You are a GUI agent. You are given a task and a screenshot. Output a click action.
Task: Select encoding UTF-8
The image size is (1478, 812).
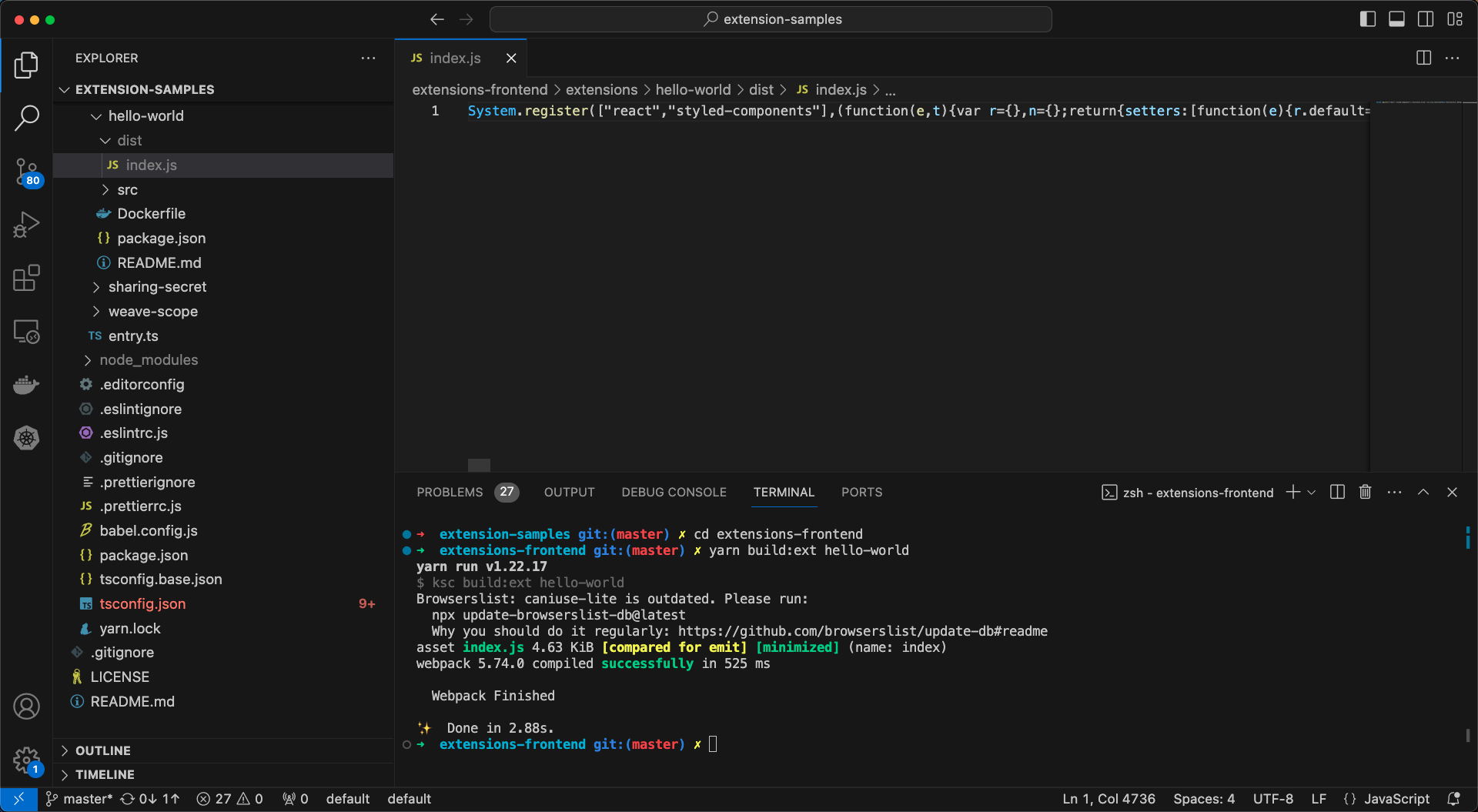tap(1273, 799)
